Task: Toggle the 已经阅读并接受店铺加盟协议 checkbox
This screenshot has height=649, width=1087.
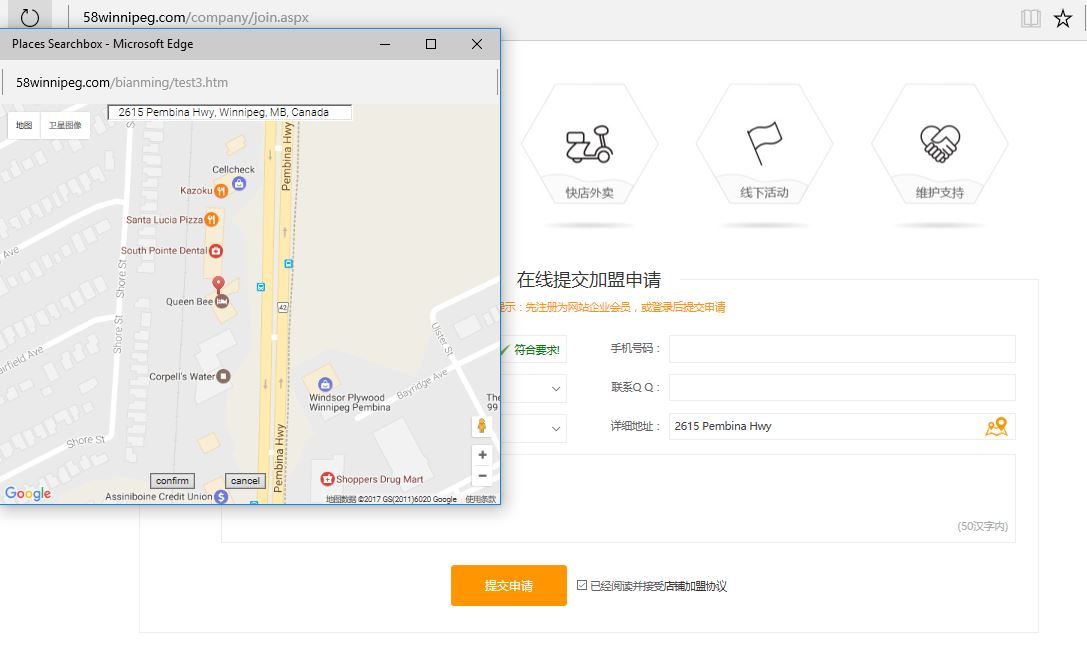Action: click(582, 585)
